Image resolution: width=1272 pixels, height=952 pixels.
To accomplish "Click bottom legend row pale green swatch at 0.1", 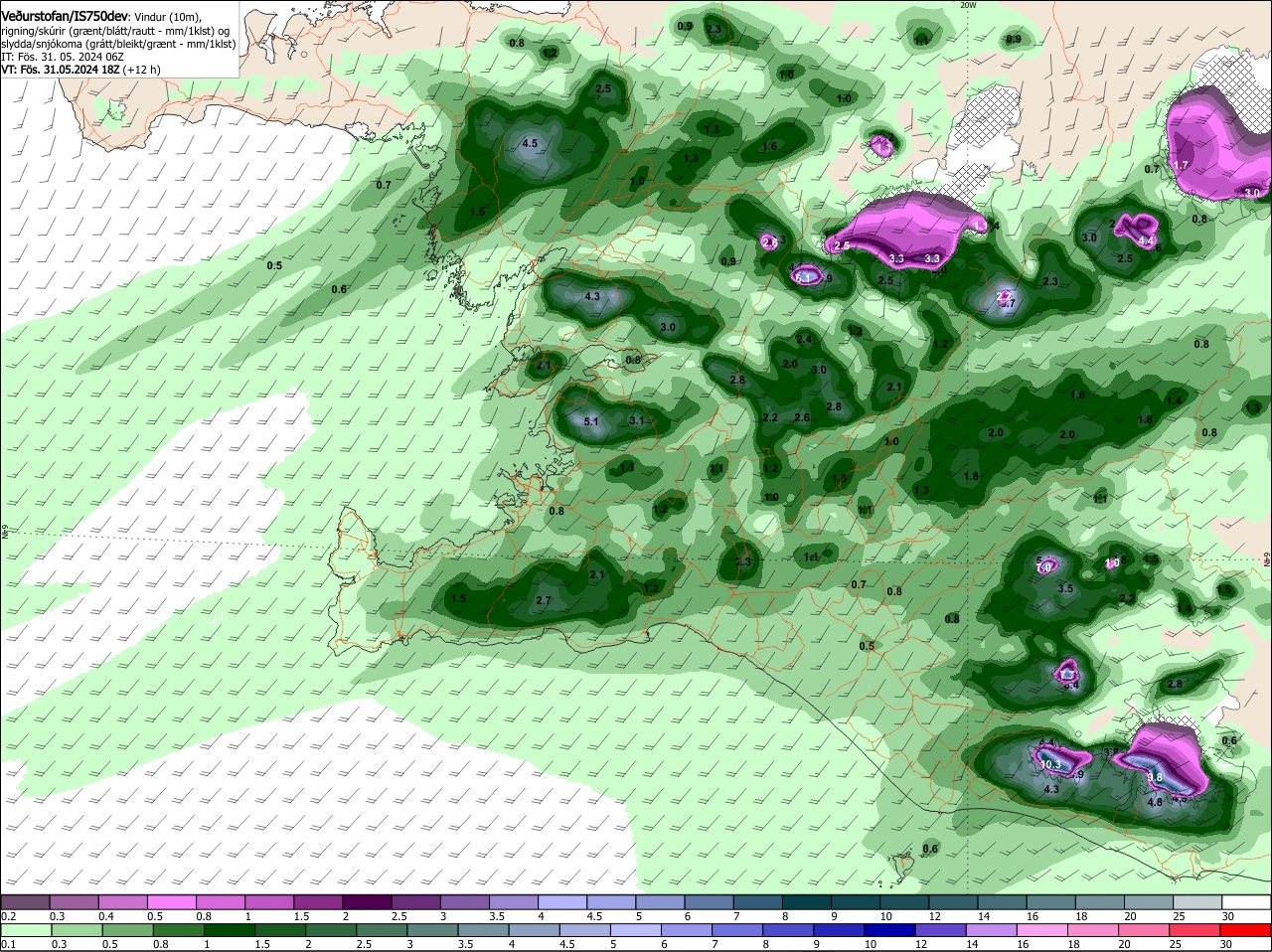I will tap(25, 931).
